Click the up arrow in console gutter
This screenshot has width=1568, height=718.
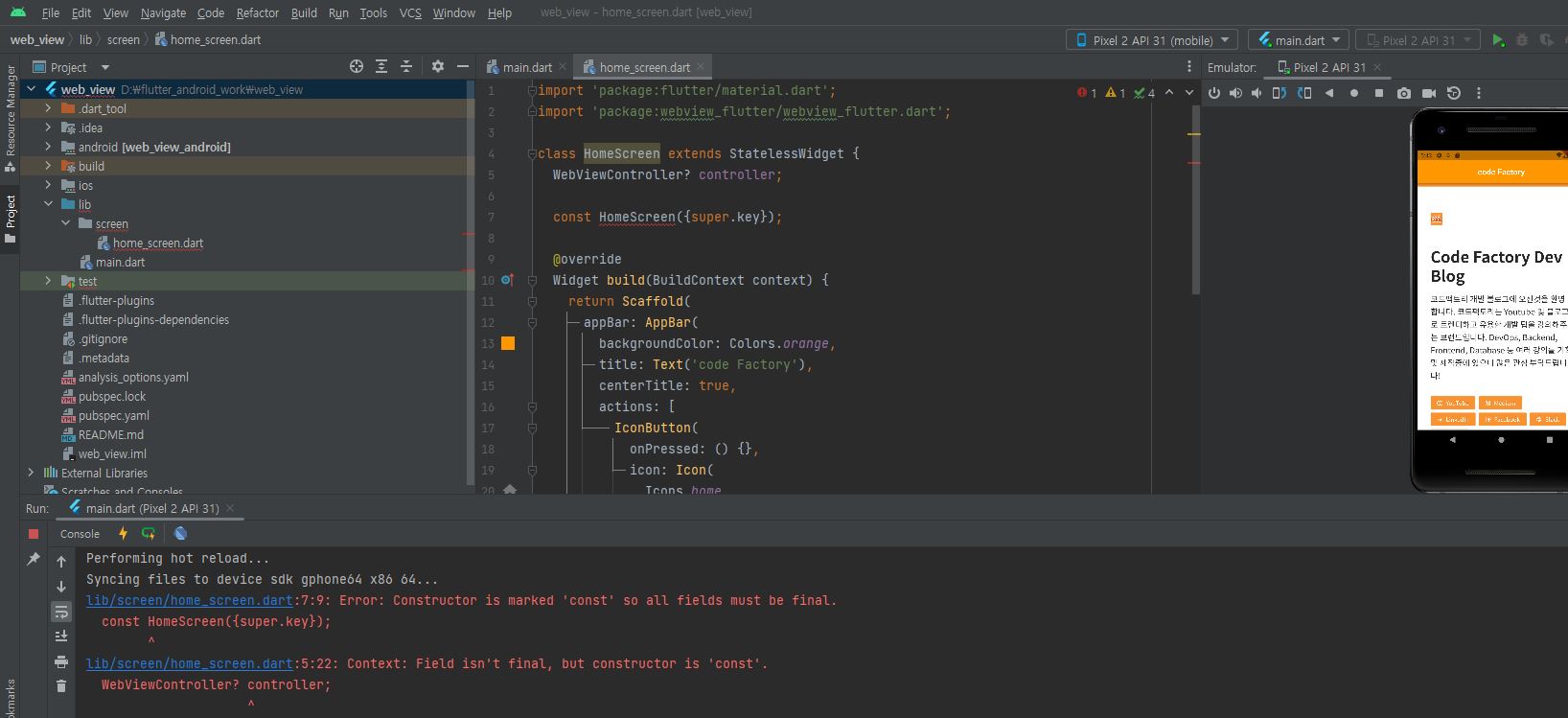[61, 562]
